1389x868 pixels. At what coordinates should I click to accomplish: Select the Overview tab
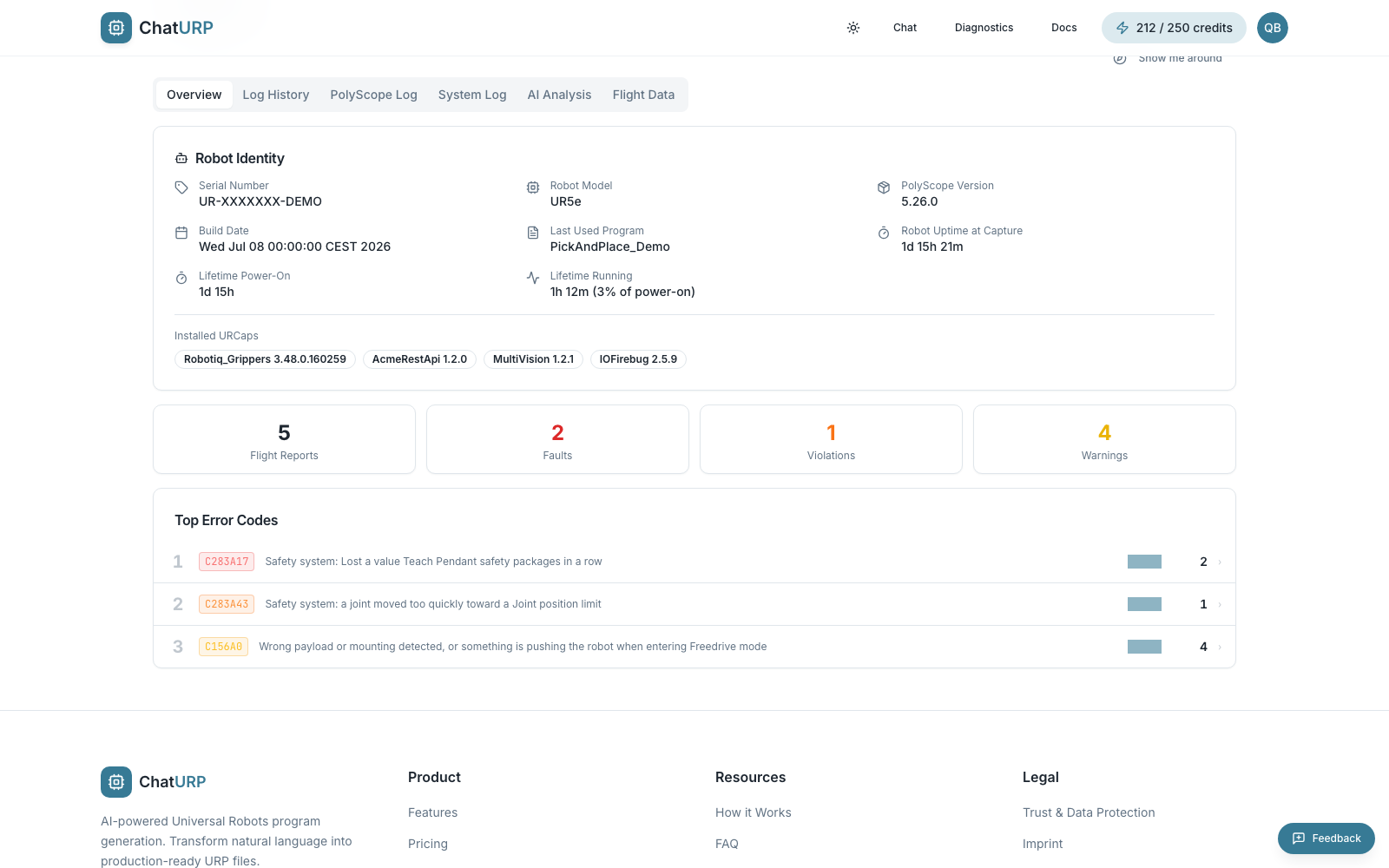pyautogui.click(x=194, y=95)
